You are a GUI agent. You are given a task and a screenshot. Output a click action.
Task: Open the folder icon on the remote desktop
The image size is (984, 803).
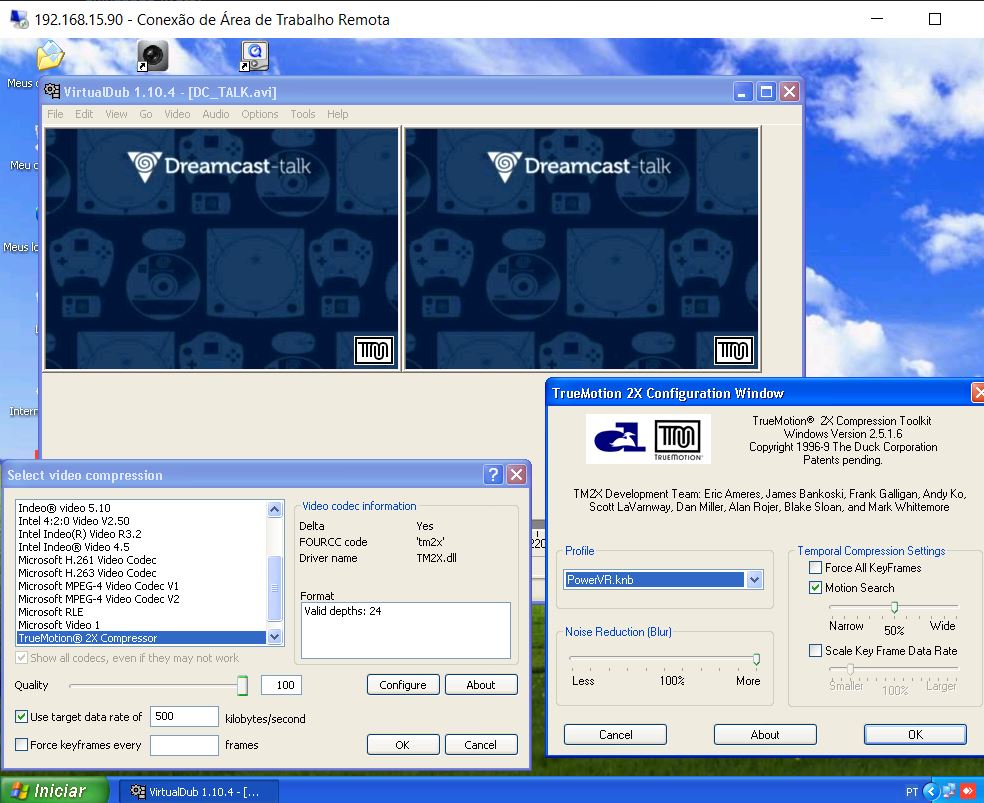click(50, 55)
